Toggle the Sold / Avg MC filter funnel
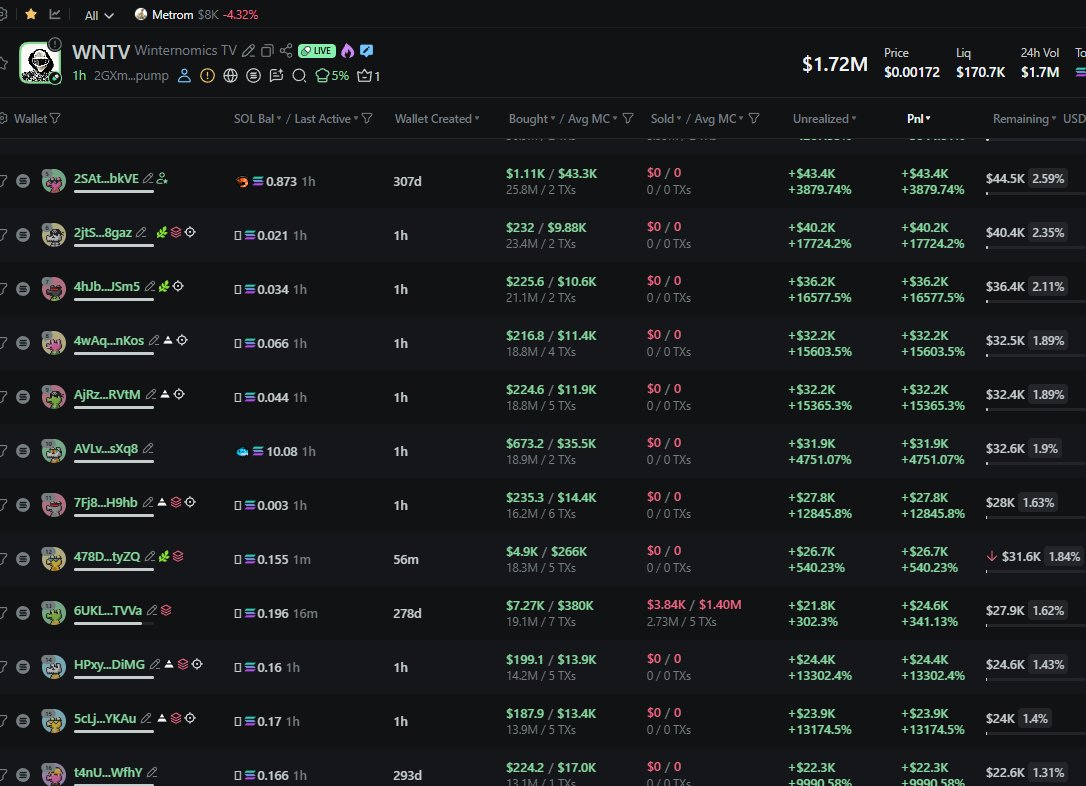1086x786 pixels. (754, 119)
